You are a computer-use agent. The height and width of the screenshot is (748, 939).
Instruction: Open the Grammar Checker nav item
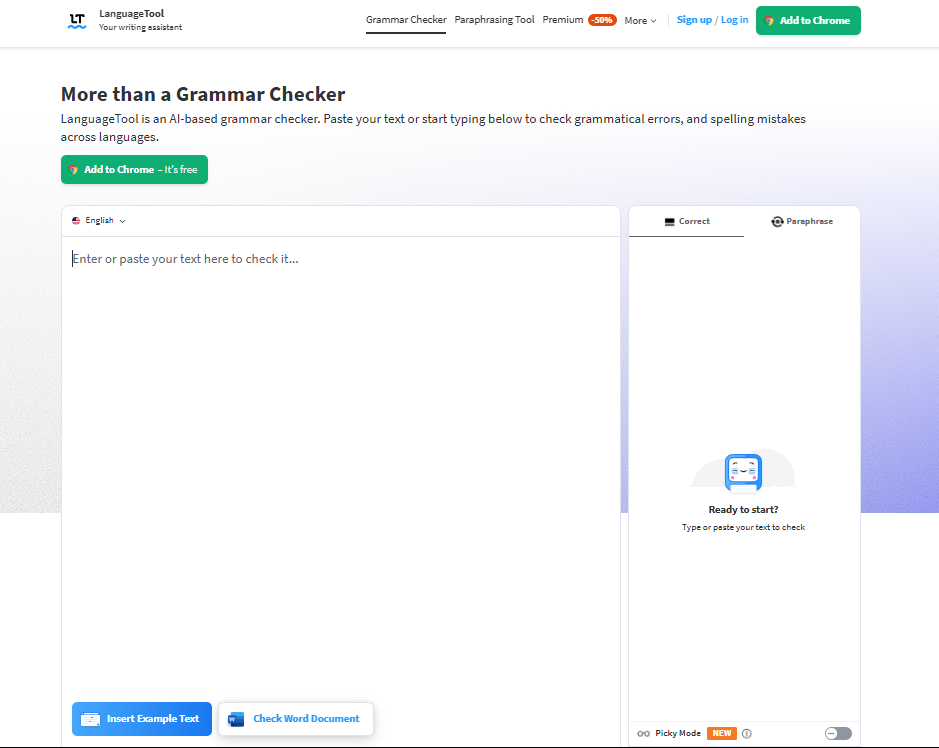point(406,20)
